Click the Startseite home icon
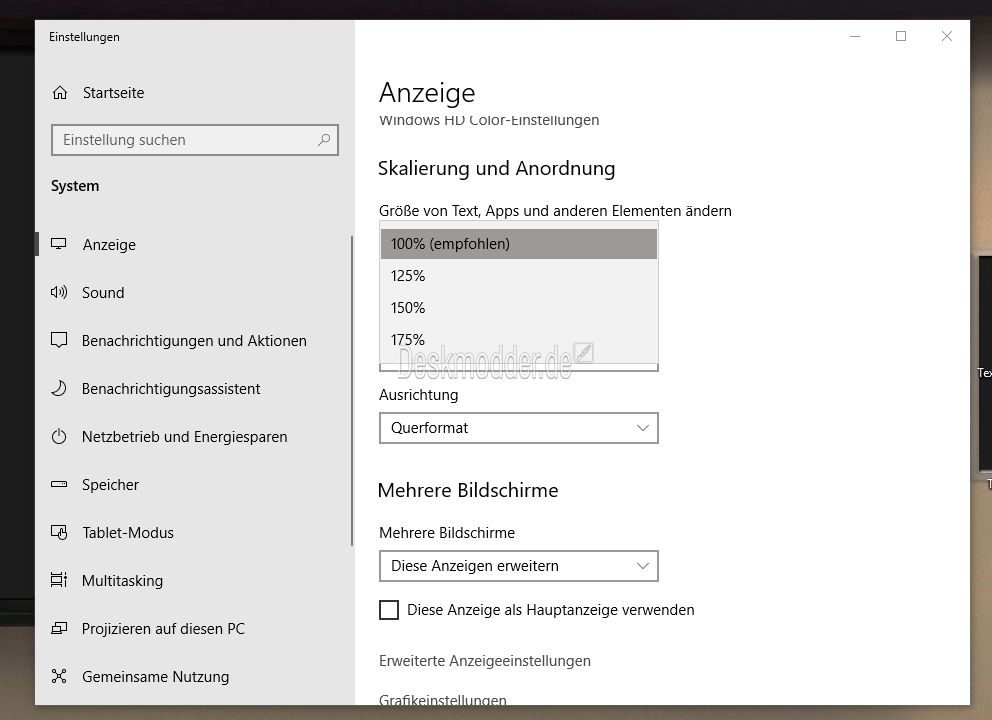 [x=59, y=93]
